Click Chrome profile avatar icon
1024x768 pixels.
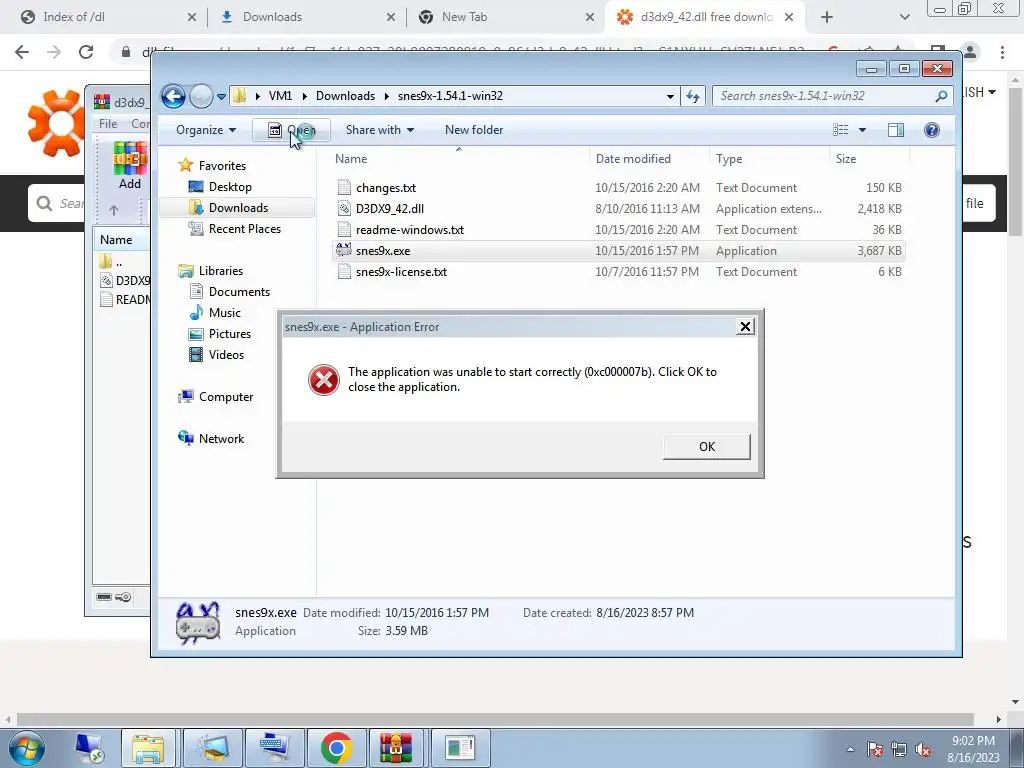pos(970,52)
